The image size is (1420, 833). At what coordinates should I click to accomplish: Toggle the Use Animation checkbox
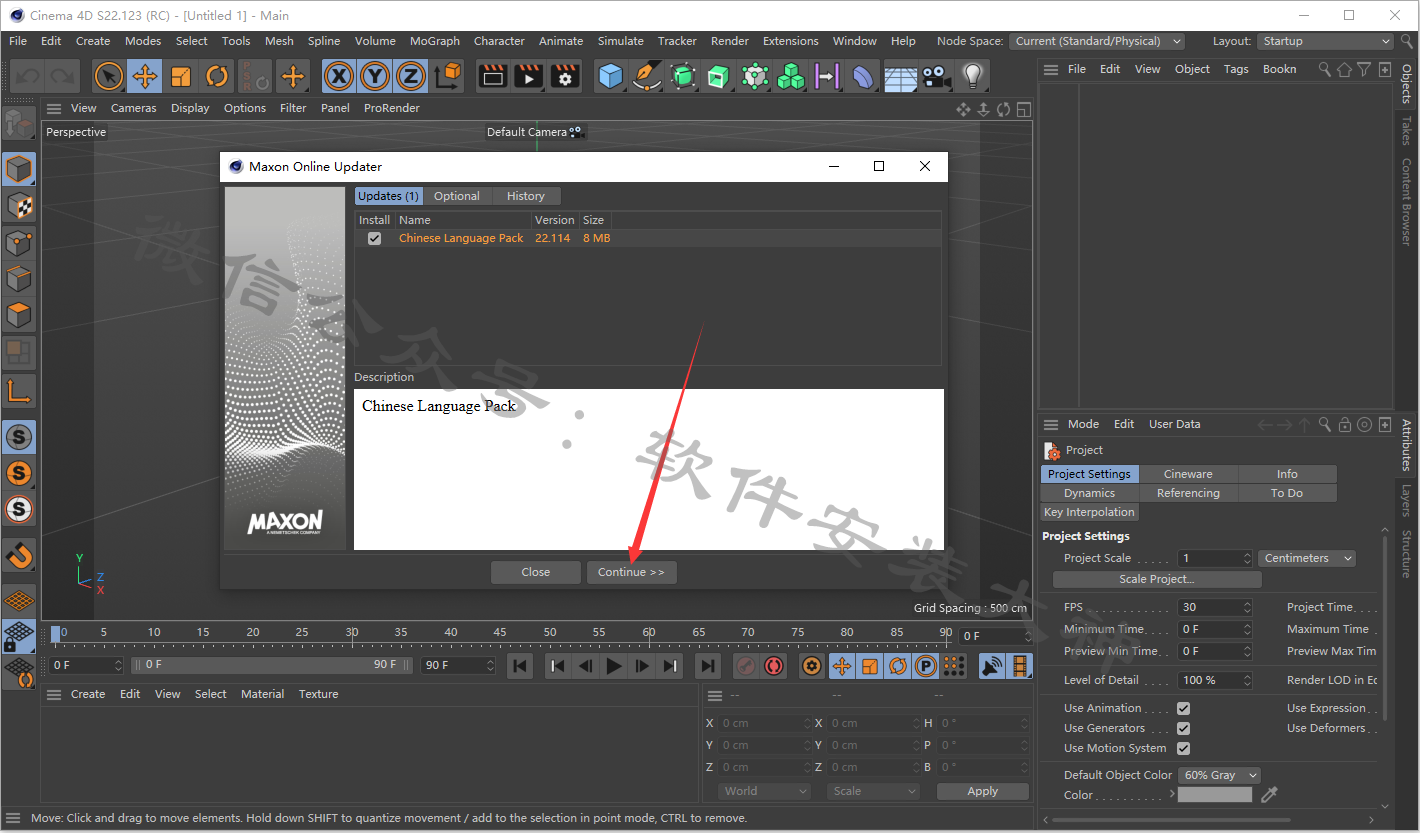pos(1183,708)
